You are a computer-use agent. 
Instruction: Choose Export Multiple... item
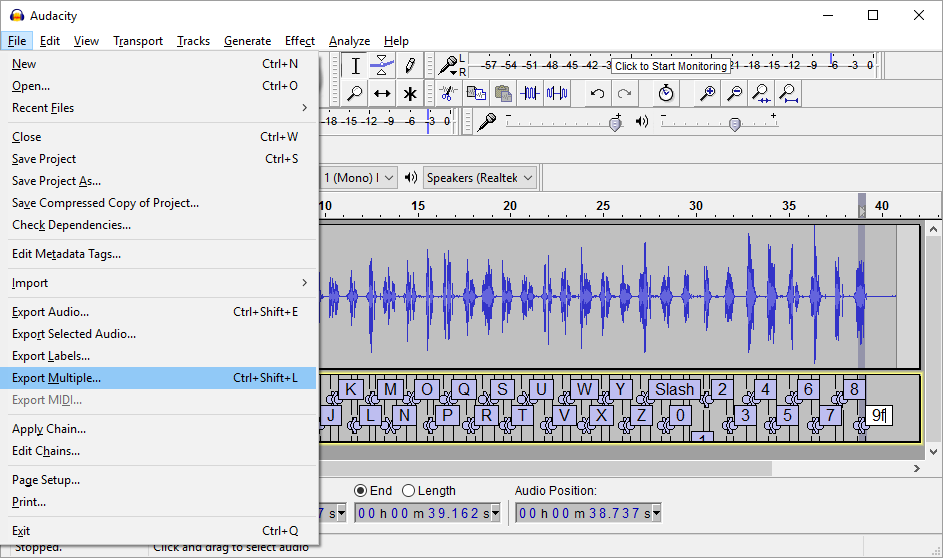(159, 378)
